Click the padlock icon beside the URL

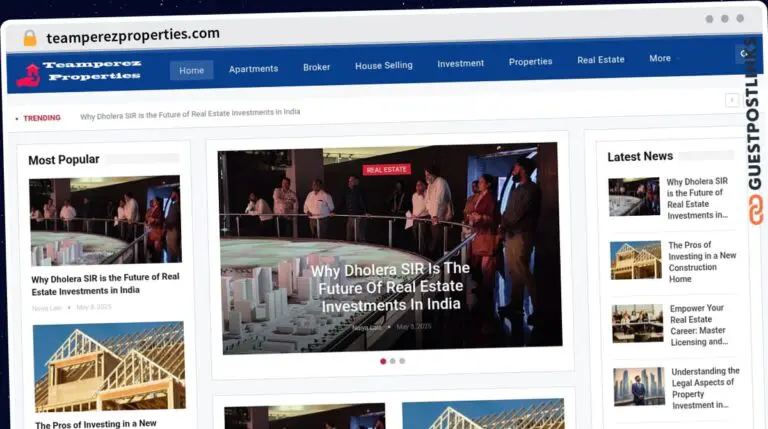tap(30, 38)
